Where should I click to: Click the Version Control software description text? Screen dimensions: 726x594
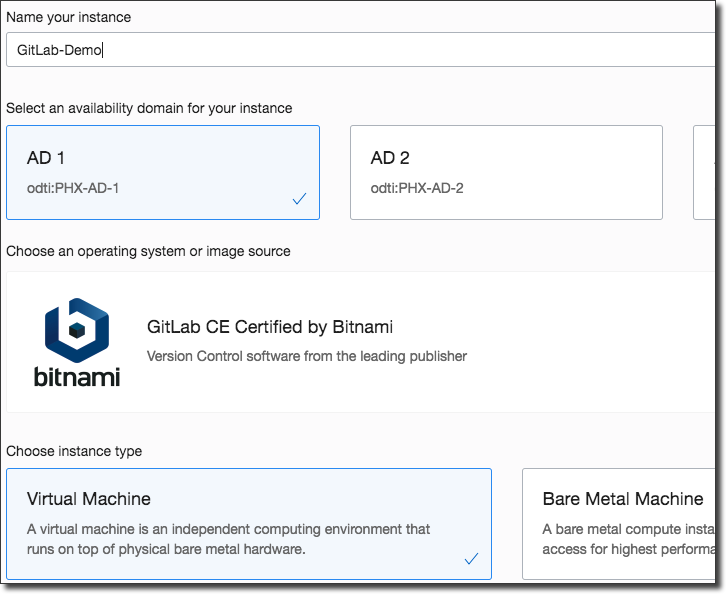[x=306, y=356]
